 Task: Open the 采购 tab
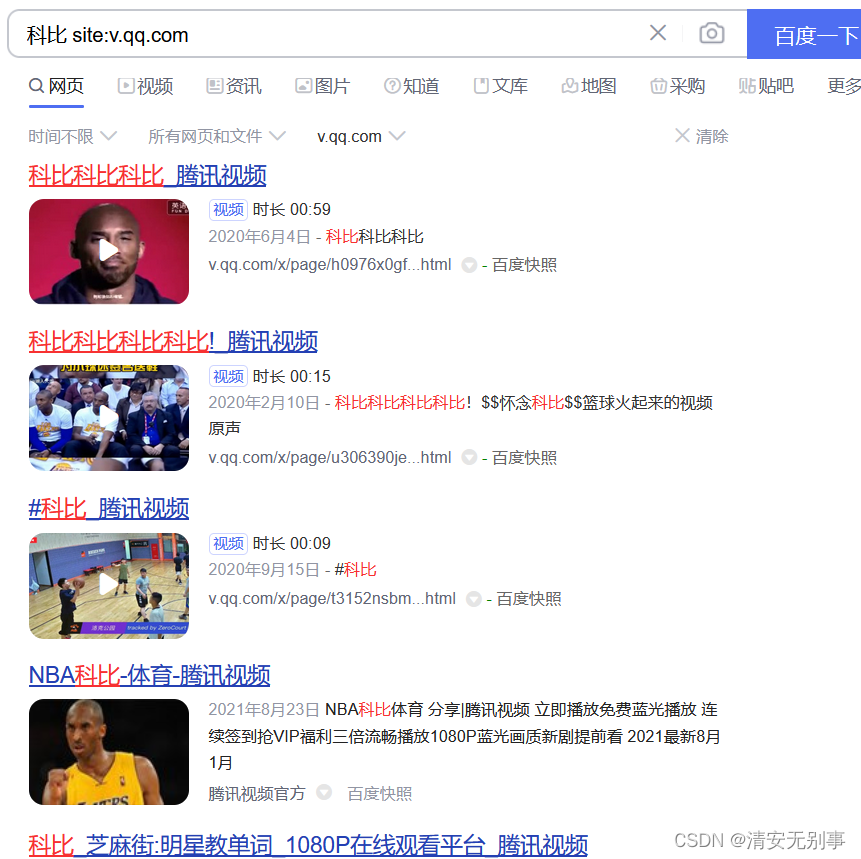678,86
